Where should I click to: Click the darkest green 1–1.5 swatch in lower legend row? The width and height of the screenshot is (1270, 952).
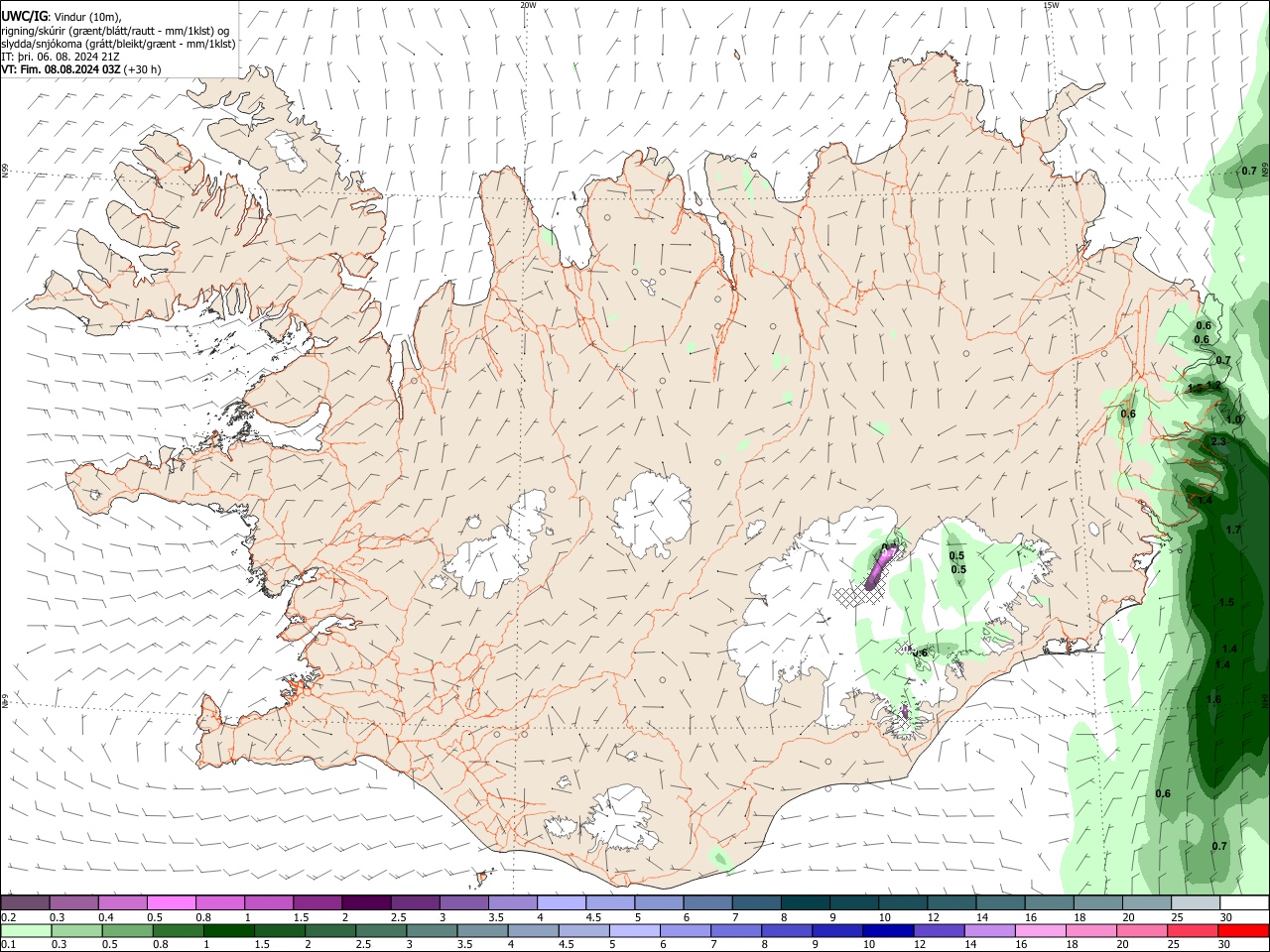(228, 930)
